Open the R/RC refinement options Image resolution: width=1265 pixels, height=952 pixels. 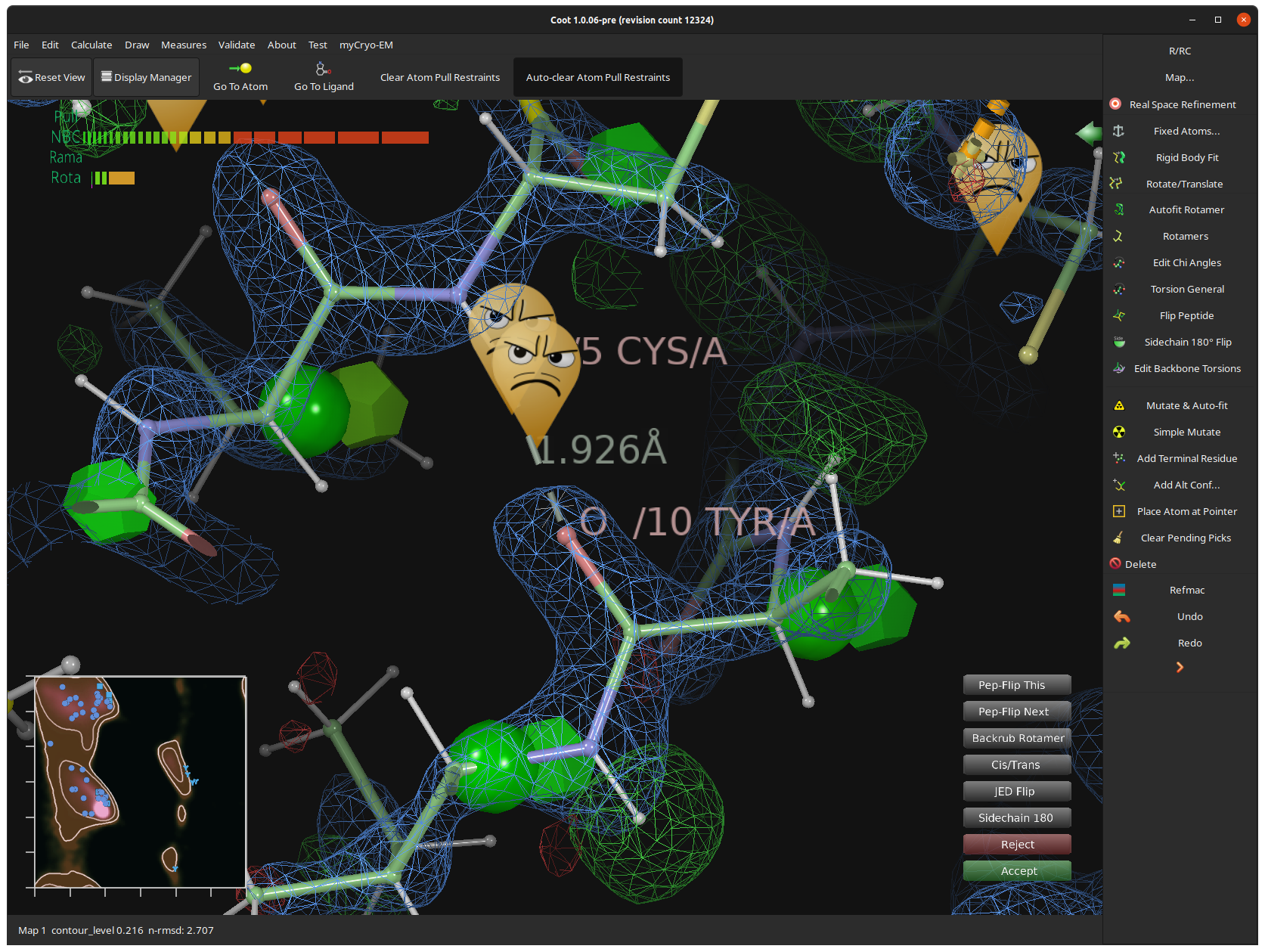click(1179, 51)
